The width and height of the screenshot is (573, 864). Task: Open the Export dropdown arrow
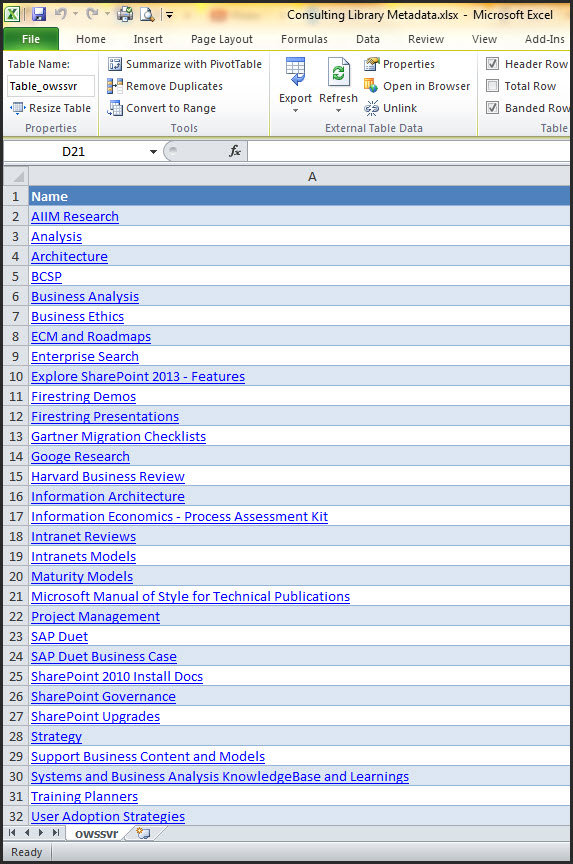[x=296, y=110]
